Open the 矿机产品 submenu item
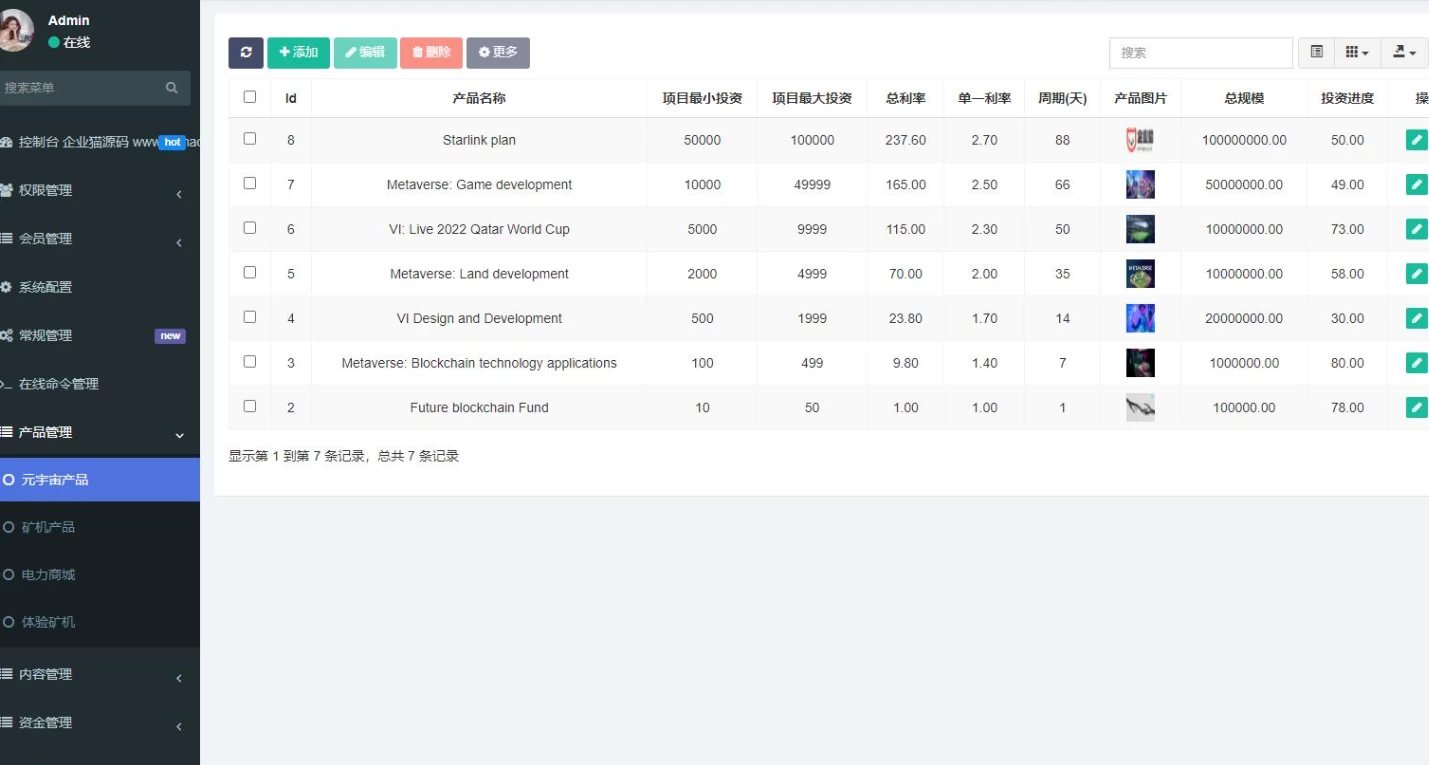The height and width of the screenshot is (765, 1429). pos(48,527)
